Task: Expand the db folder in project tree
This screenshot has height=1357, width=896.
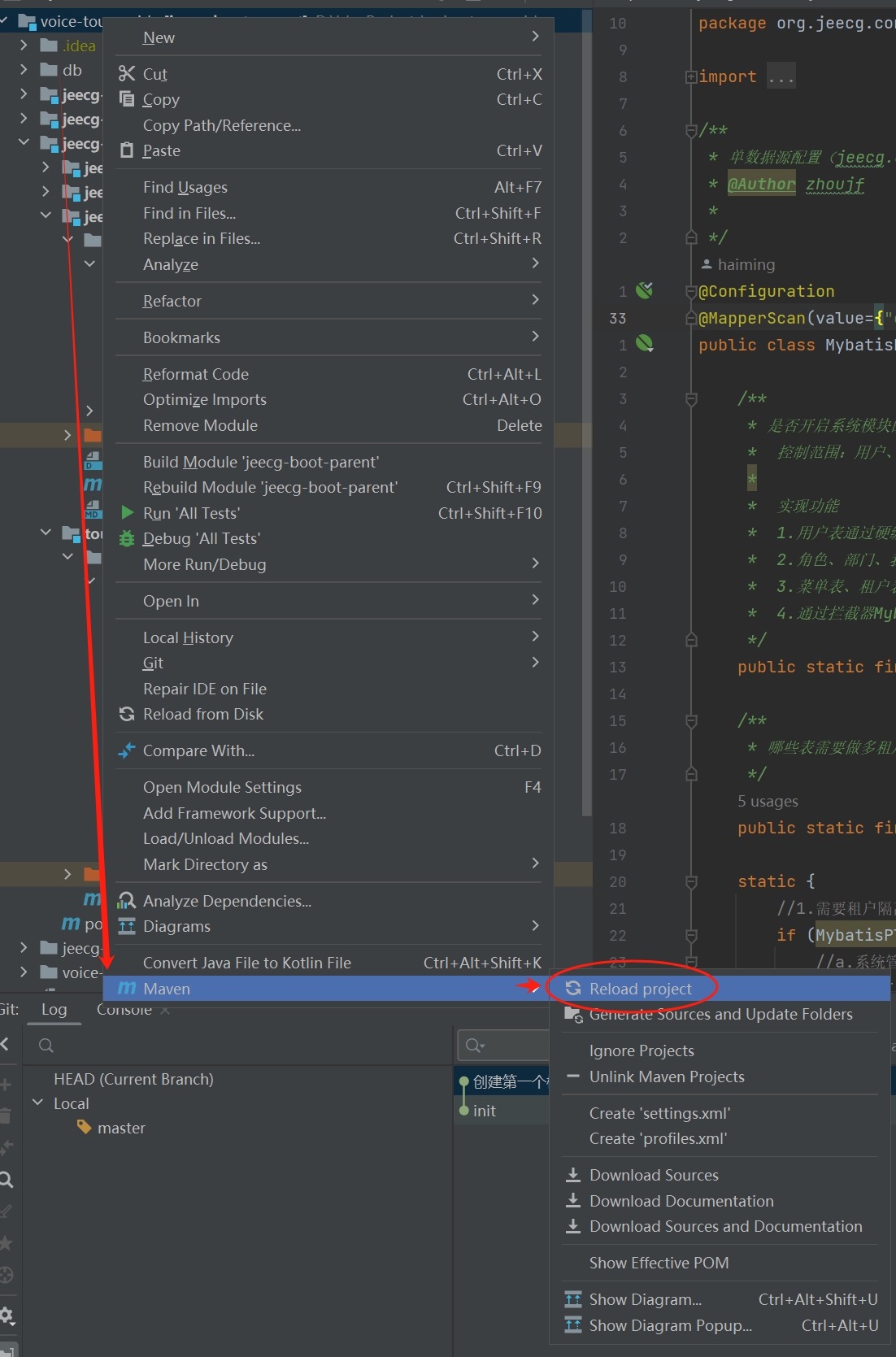Action: 24,70
